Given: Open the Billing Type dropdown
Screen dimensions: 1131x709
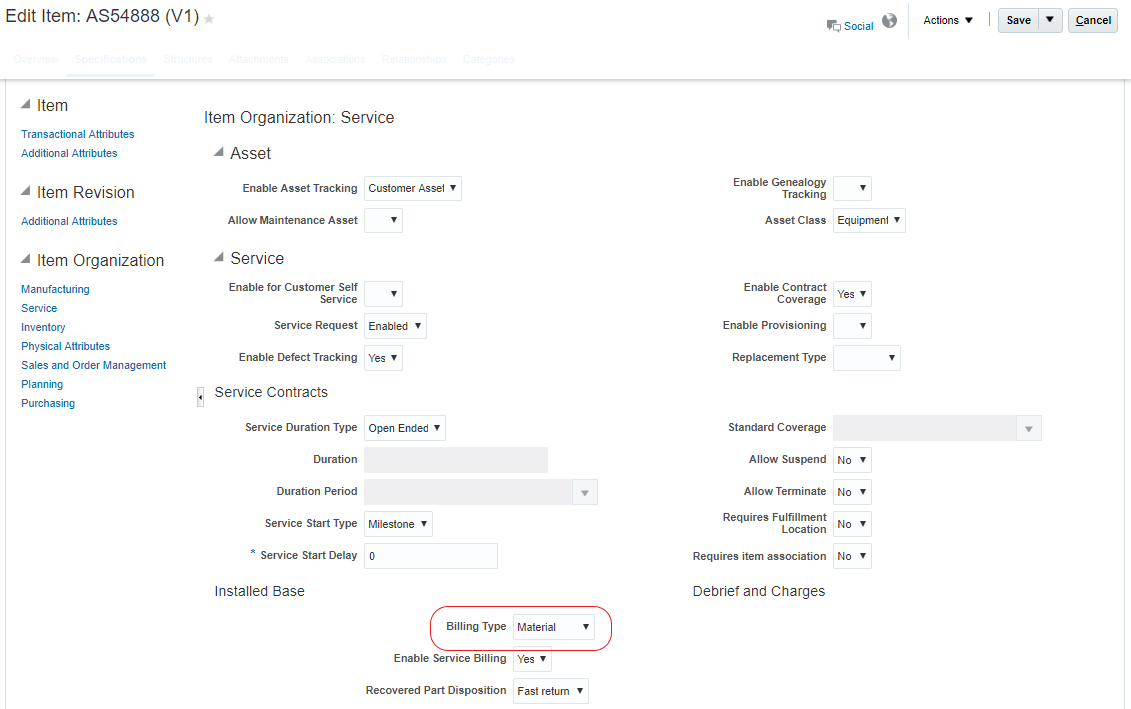Looking at the screenshot, I should (554, 627).
